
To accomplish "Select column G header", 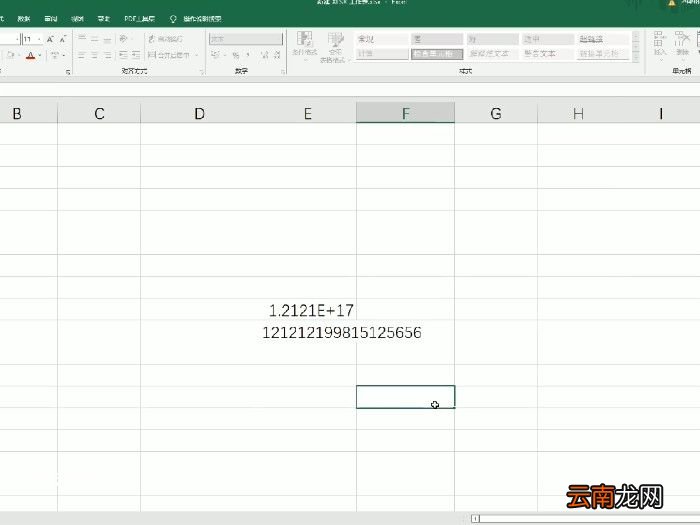I will click(496, 113).
